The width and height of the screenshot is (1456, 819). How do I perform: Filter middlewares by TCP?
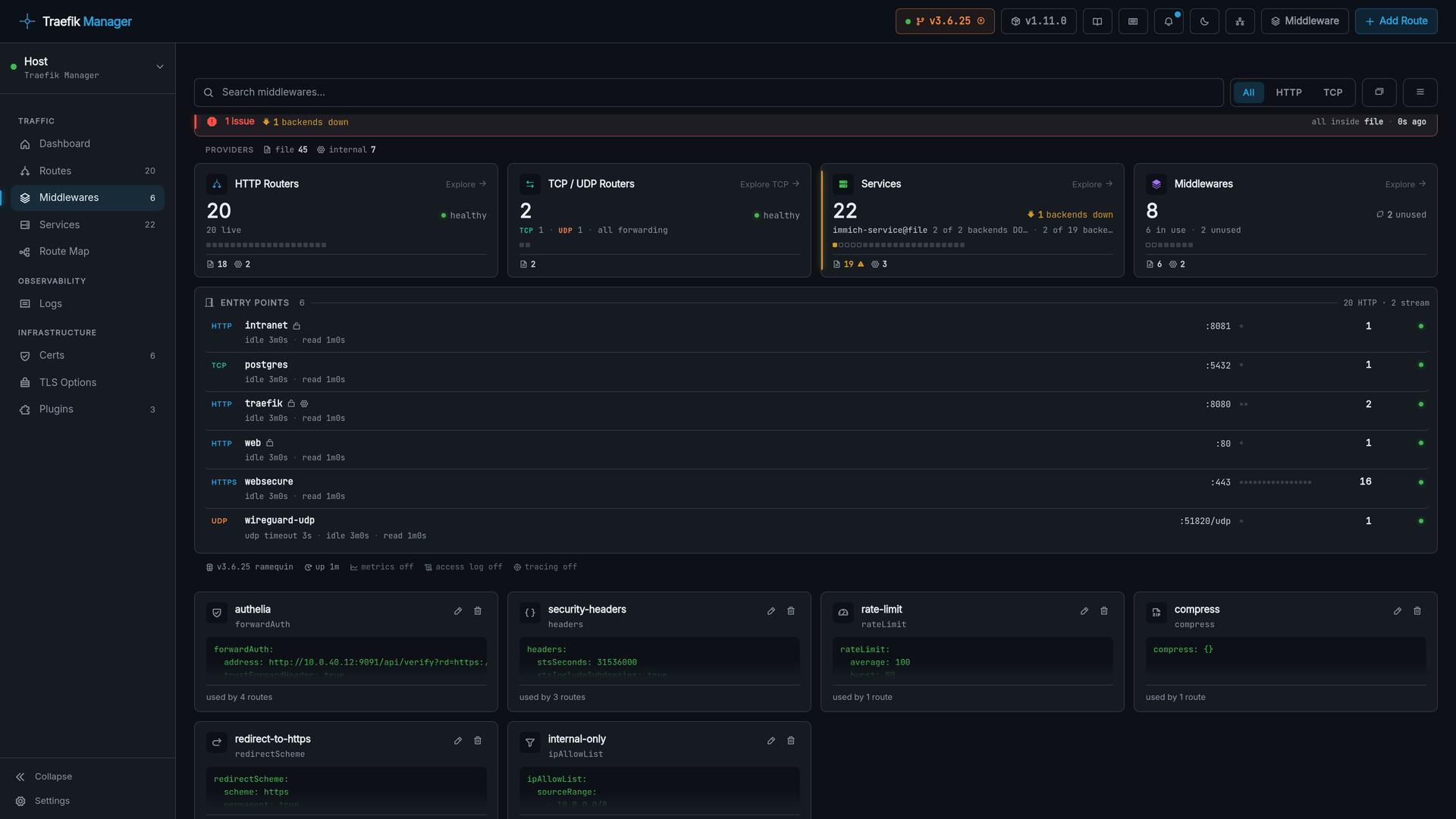[1332, 93]
